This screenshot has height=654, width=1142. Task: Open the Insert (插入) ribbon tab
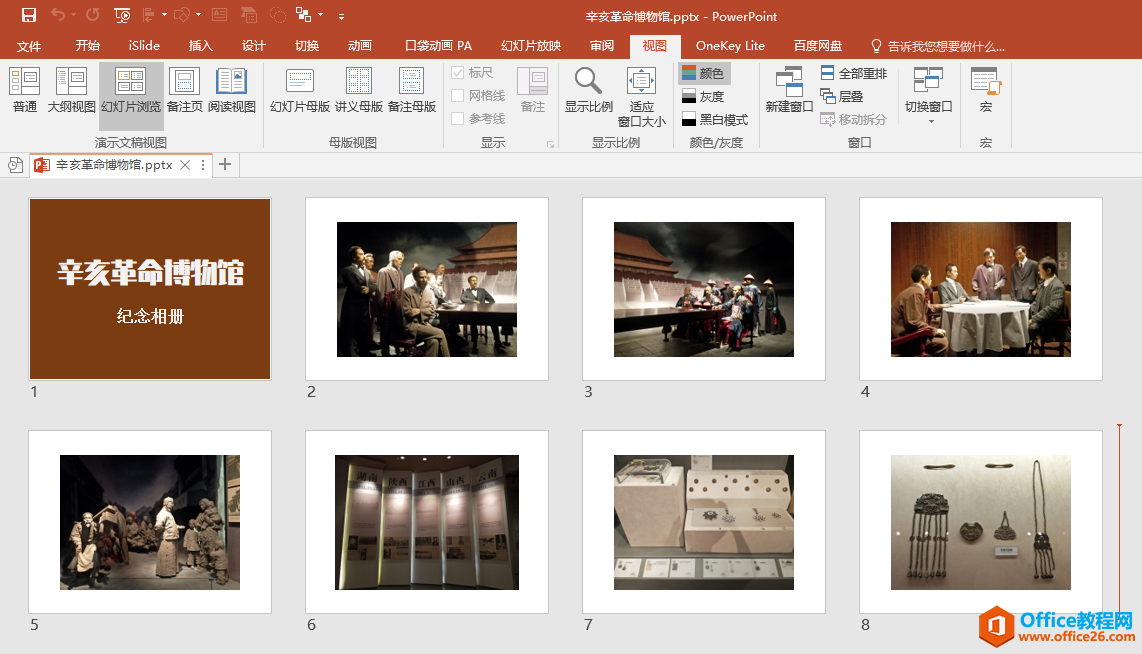pyautogui.click(x=200, y=46)
